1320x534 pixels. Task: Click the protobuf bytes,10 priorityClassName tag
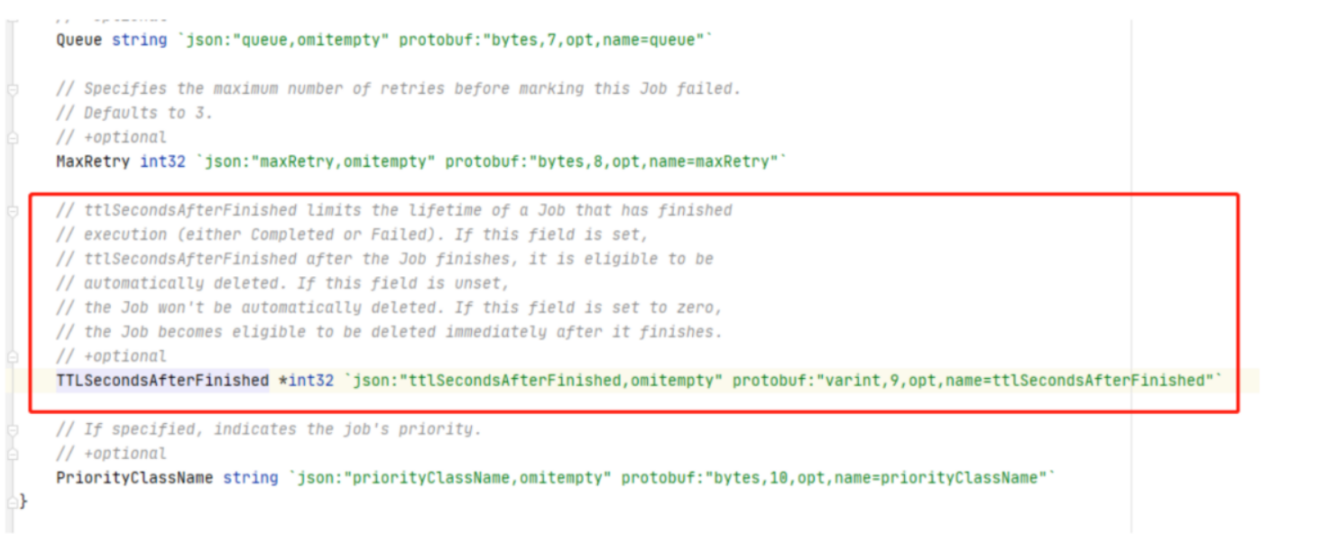coord(834,478)
